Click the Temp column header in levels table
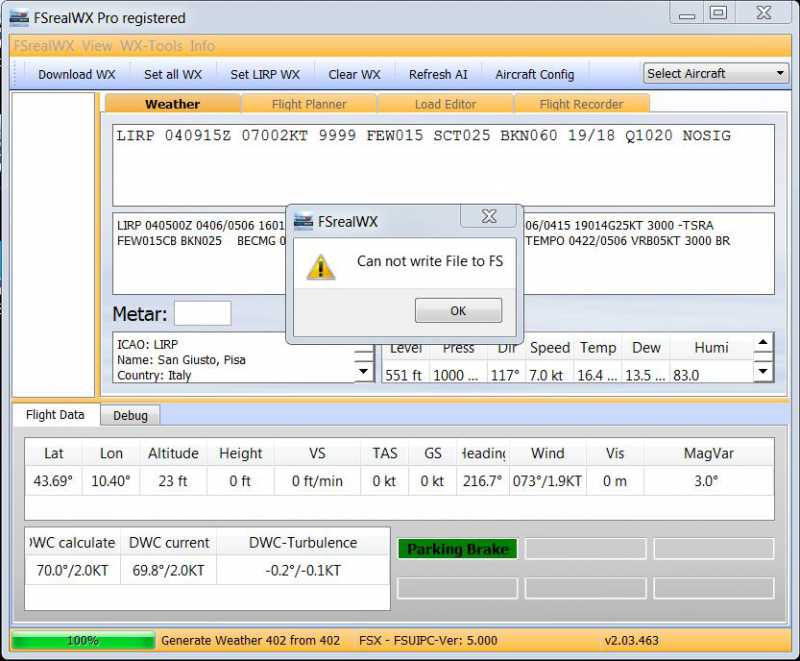This screenshot has width=800, height=661. pos(598,348)
